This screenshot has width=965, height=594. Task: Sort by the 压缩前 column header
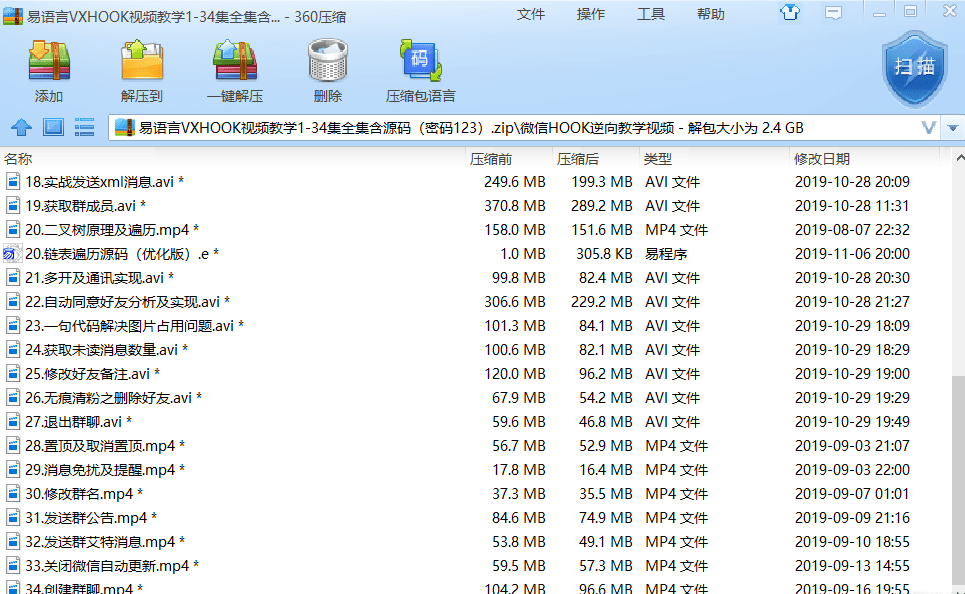click(491, 159)
